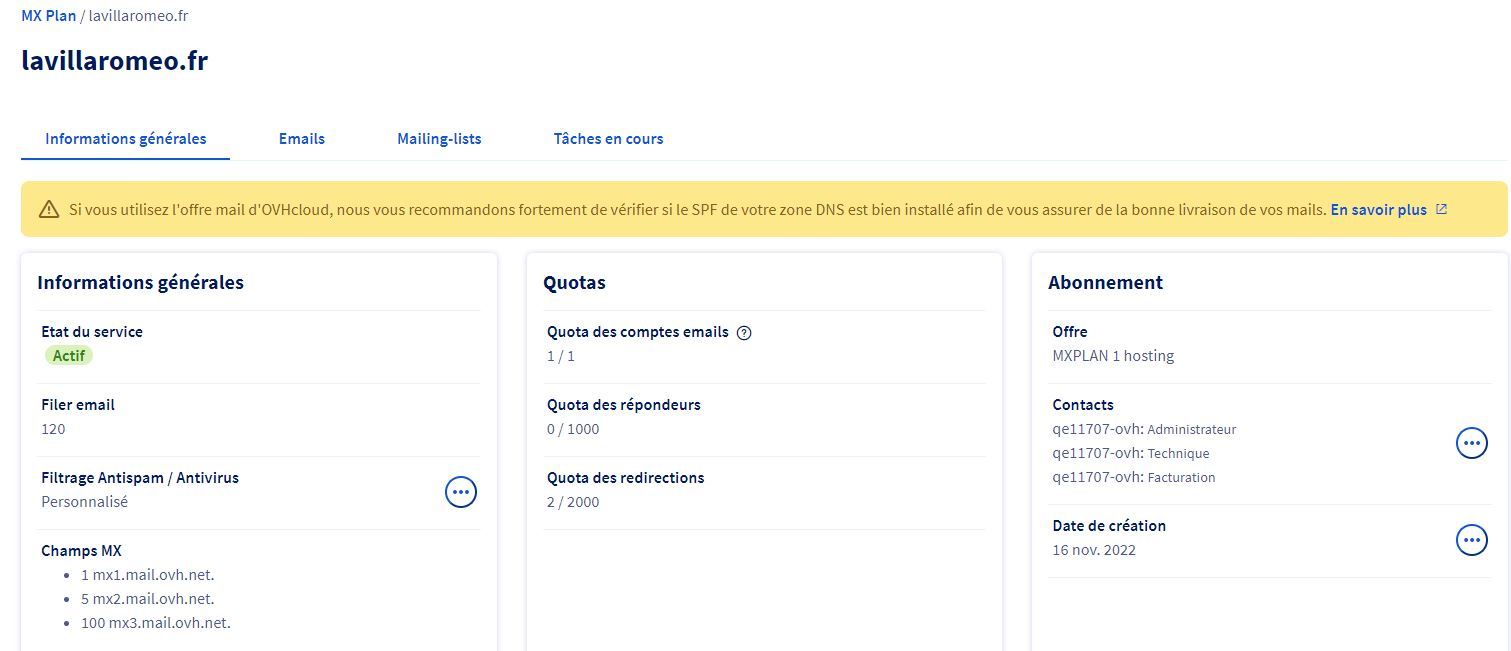The image size is (1511, 651).
Task: Open the Mailing-lists tab
Action: (439, 139)
